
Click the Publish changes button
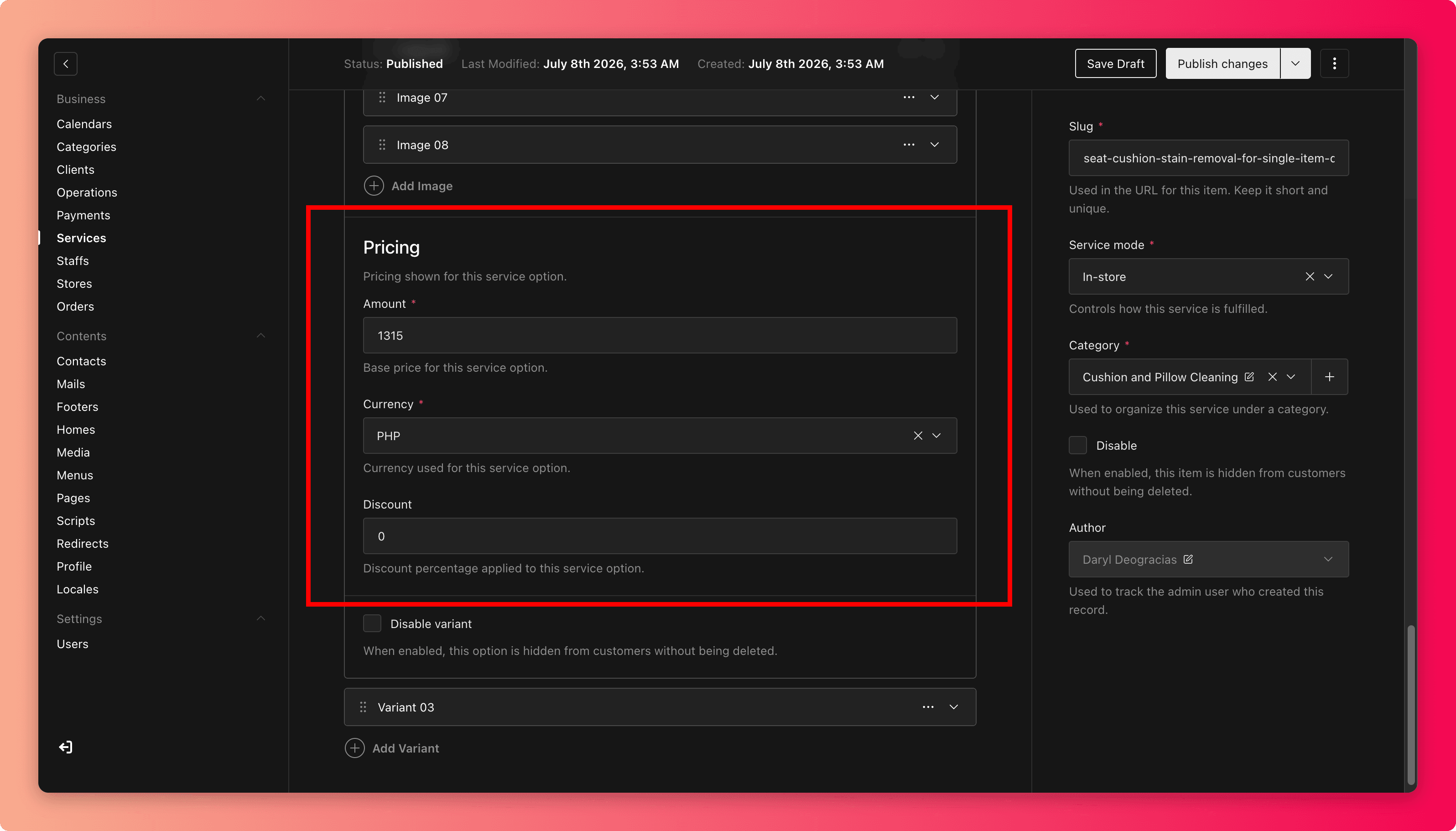click(x=1222, y=63)
